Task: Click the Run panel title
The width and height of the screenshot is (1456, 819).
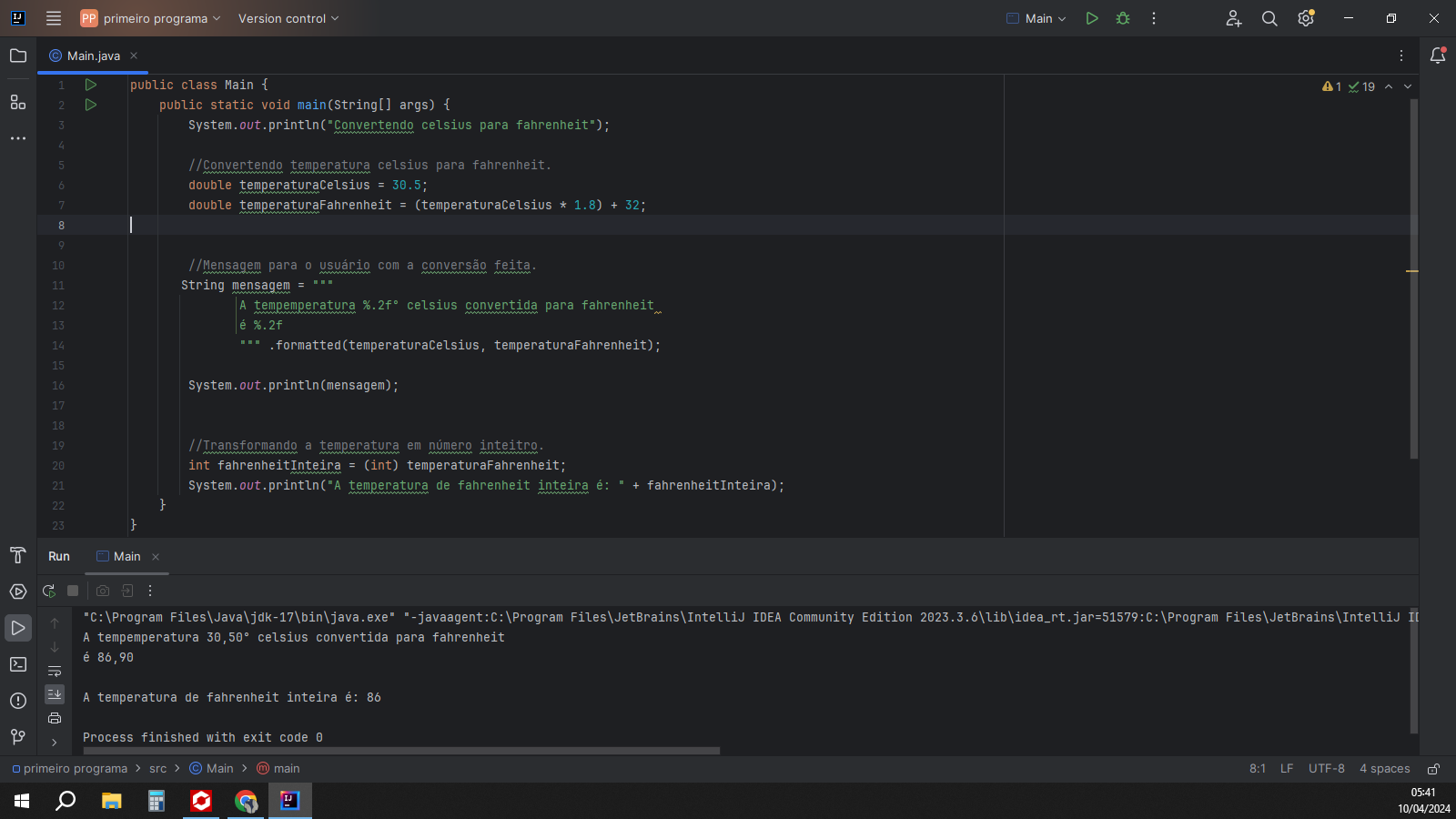Action: pos(59,556)
